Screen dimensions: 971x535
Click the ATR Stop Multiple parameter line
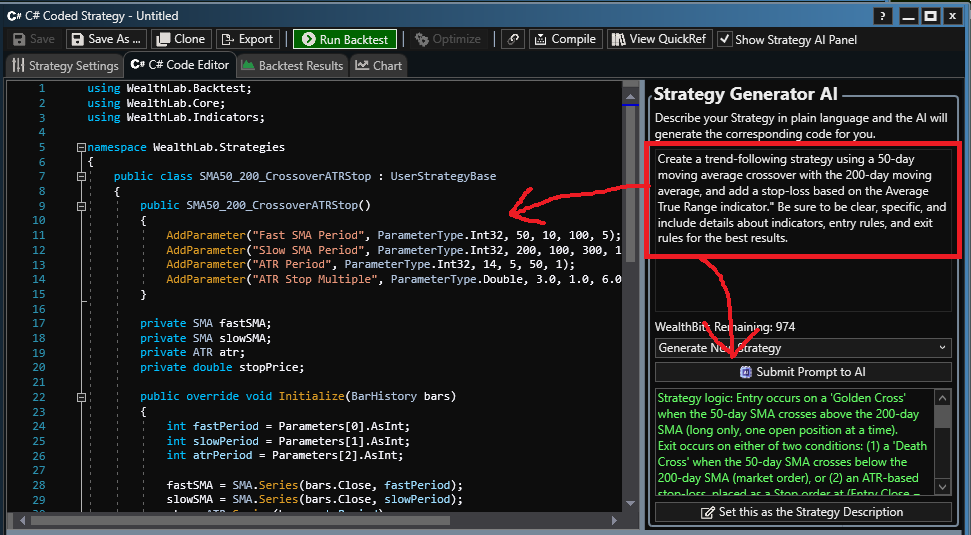click(393, 279)
